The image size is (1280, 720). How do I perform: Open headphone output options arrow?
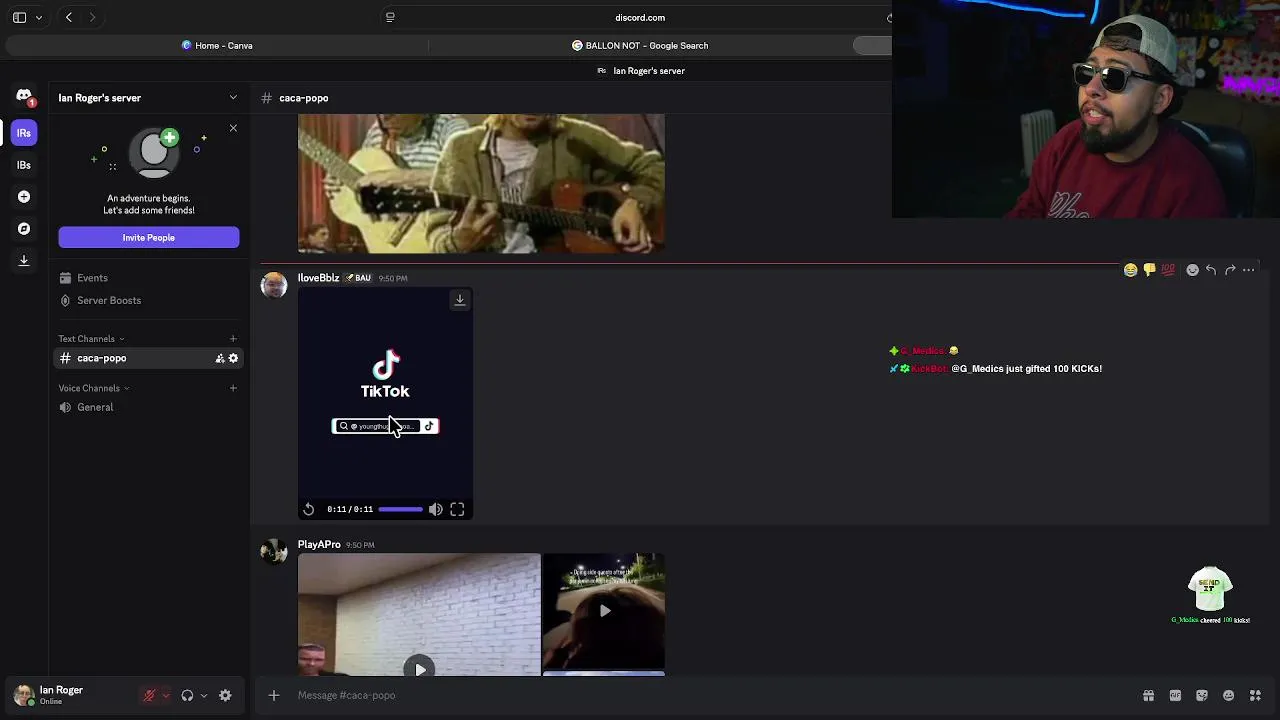click(x=203, y=696)
